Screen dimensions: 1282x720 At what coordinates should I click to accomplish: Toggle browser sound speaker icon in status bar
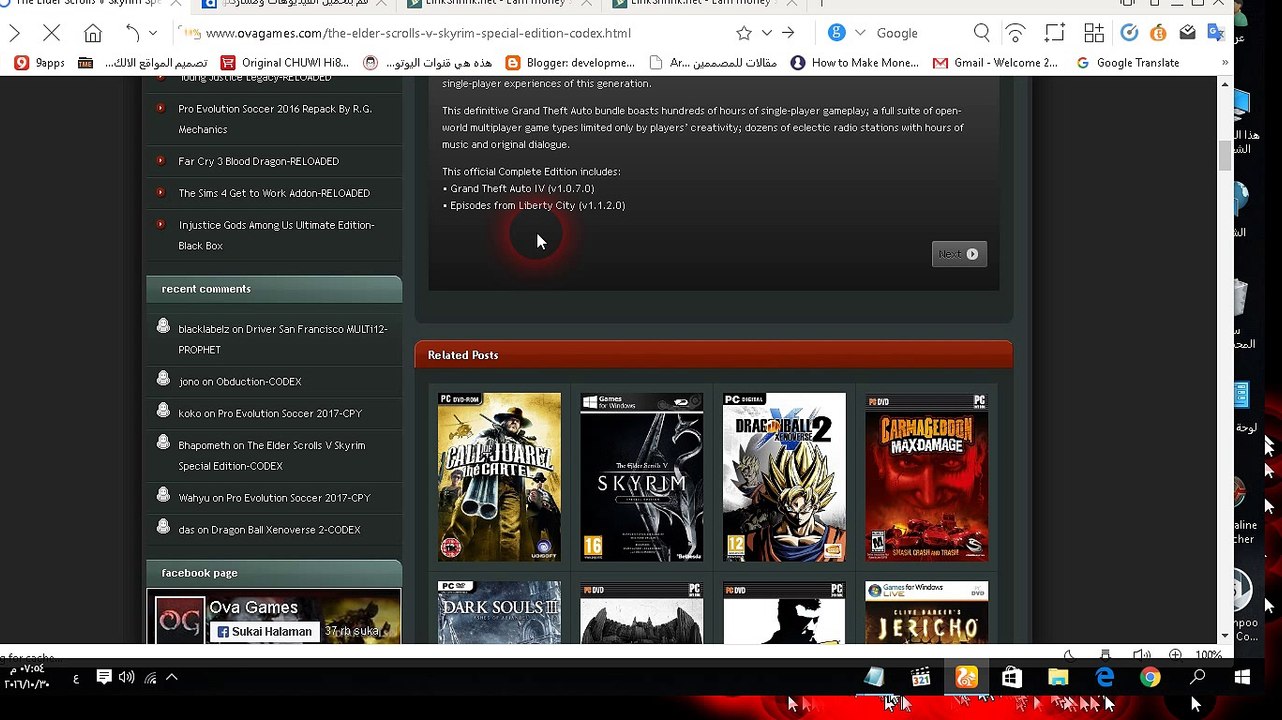pyautogui.click(x=1140, y=655)
